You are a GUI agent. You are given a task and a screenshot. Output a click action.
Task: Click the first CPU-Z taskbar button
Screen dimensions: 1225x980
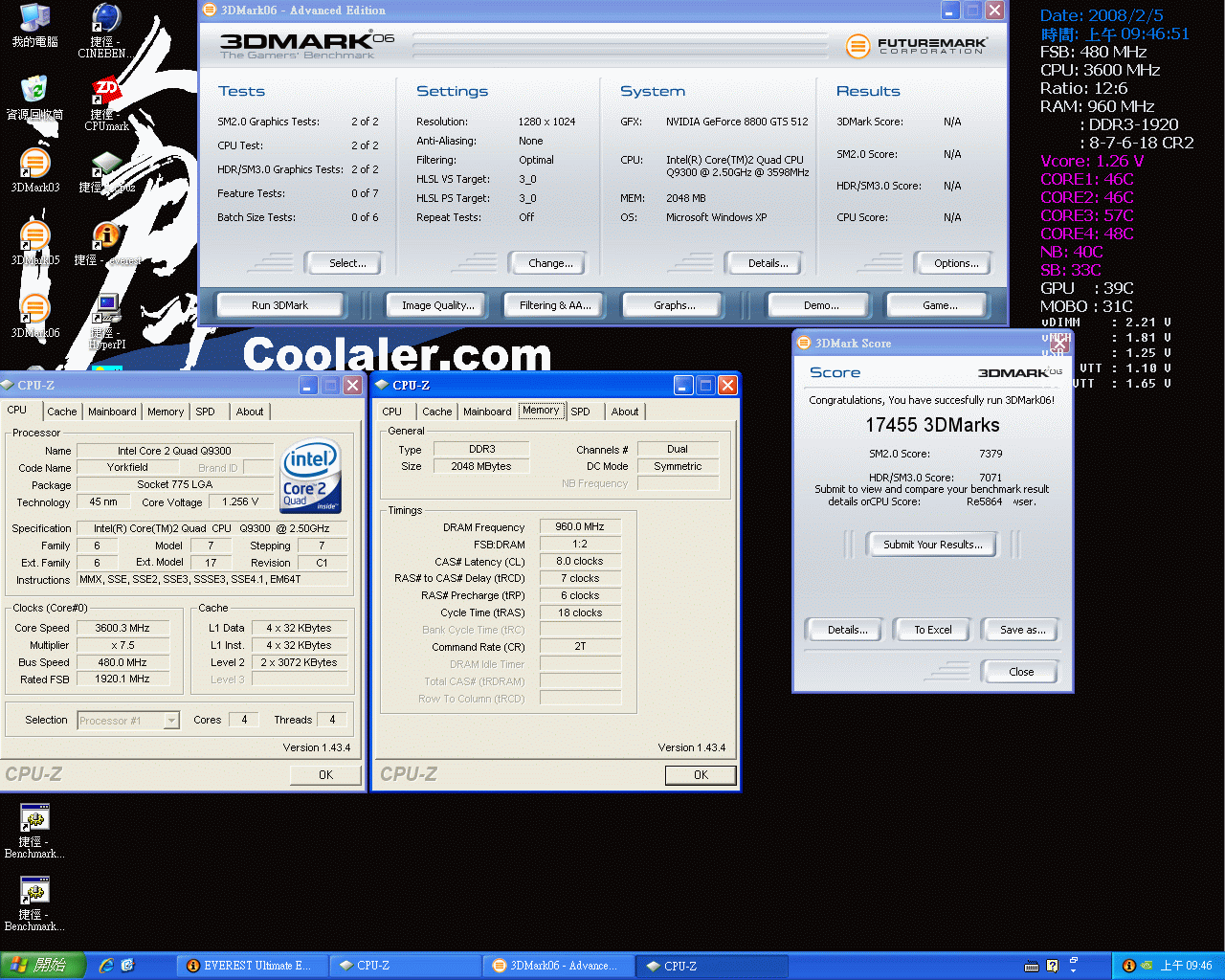pyautogui.click(x=405, y=966)
